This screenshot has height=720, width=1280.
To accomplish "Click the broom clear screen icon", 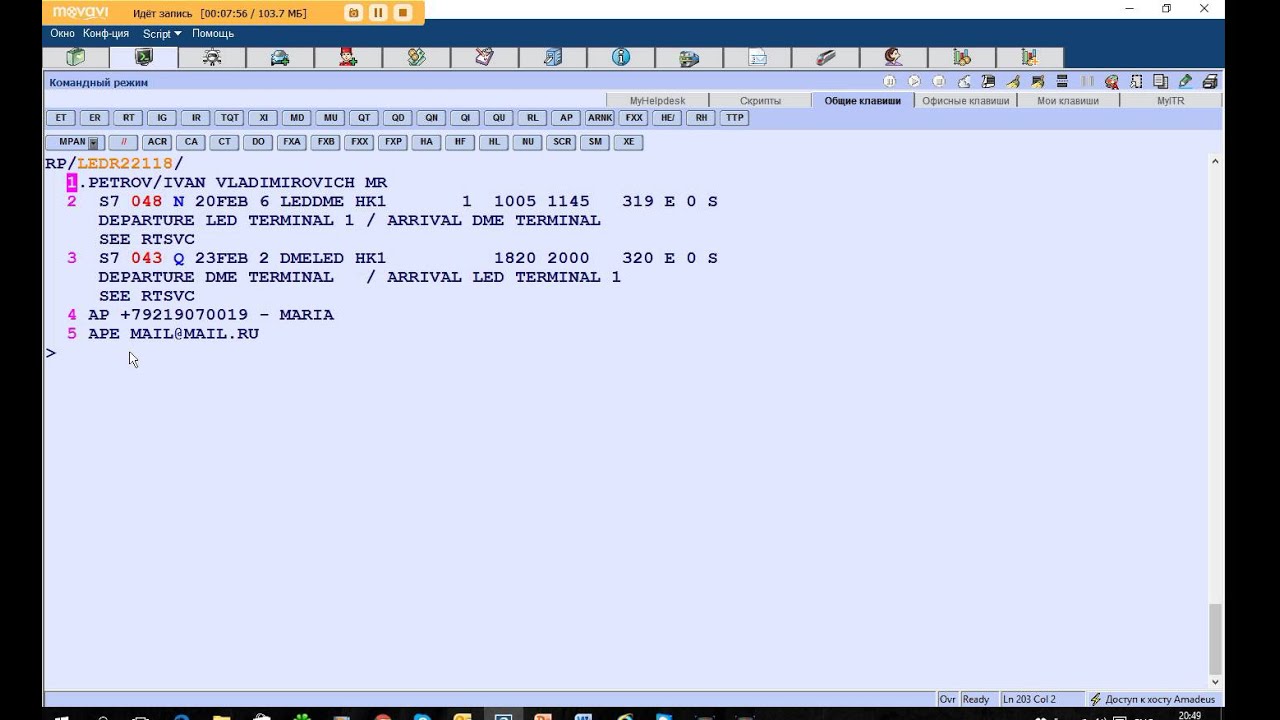I will [x=1013, y=82].
